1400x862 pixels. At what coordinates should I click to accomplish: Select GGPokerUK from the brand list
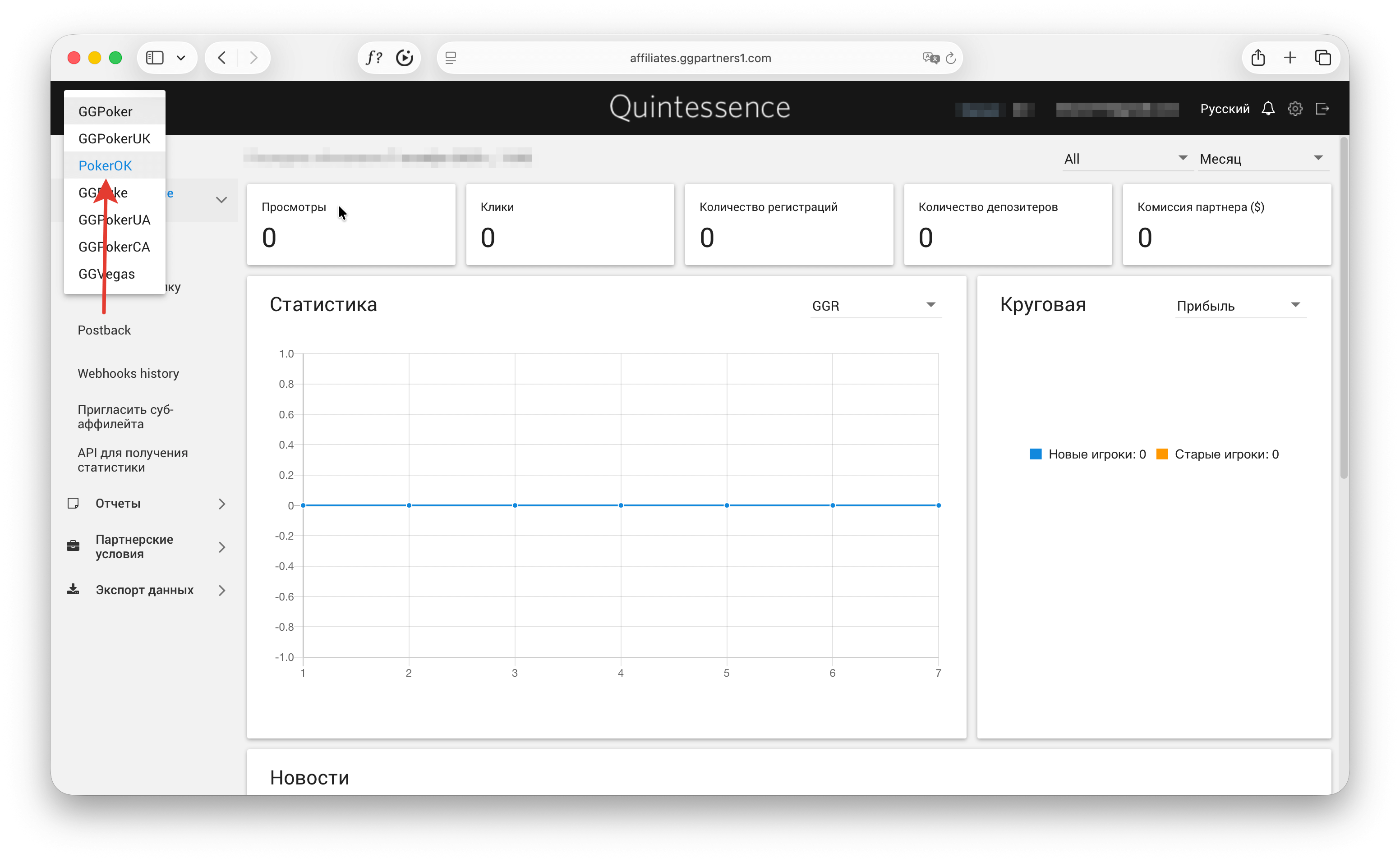coord(114,138)
